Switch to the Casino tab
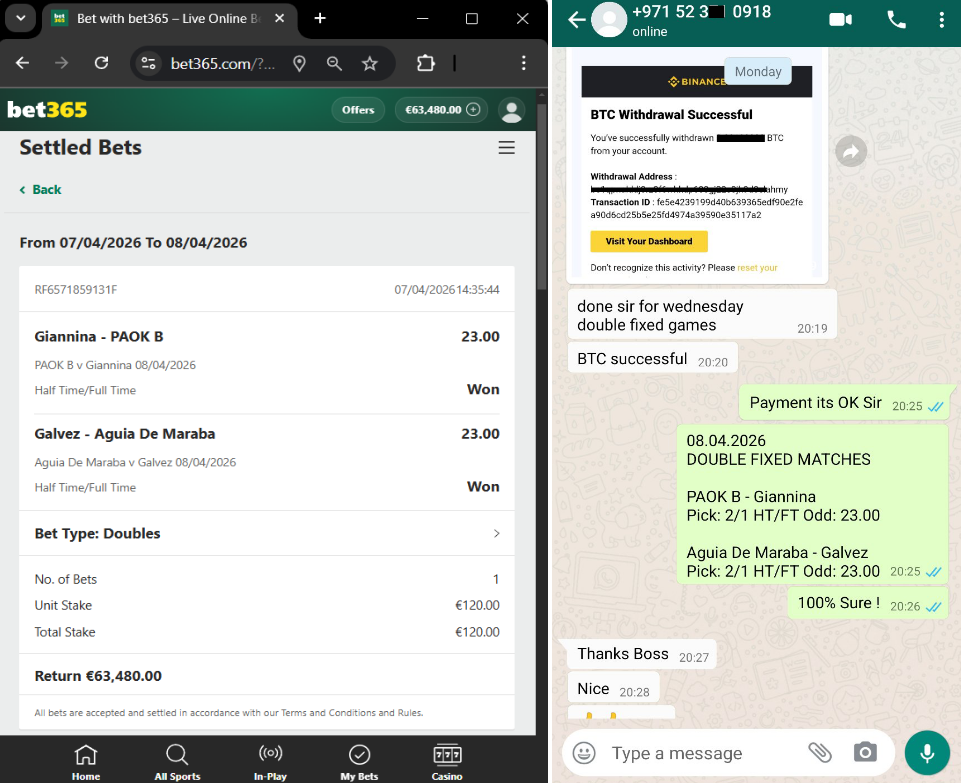 [x=447, y=761]
